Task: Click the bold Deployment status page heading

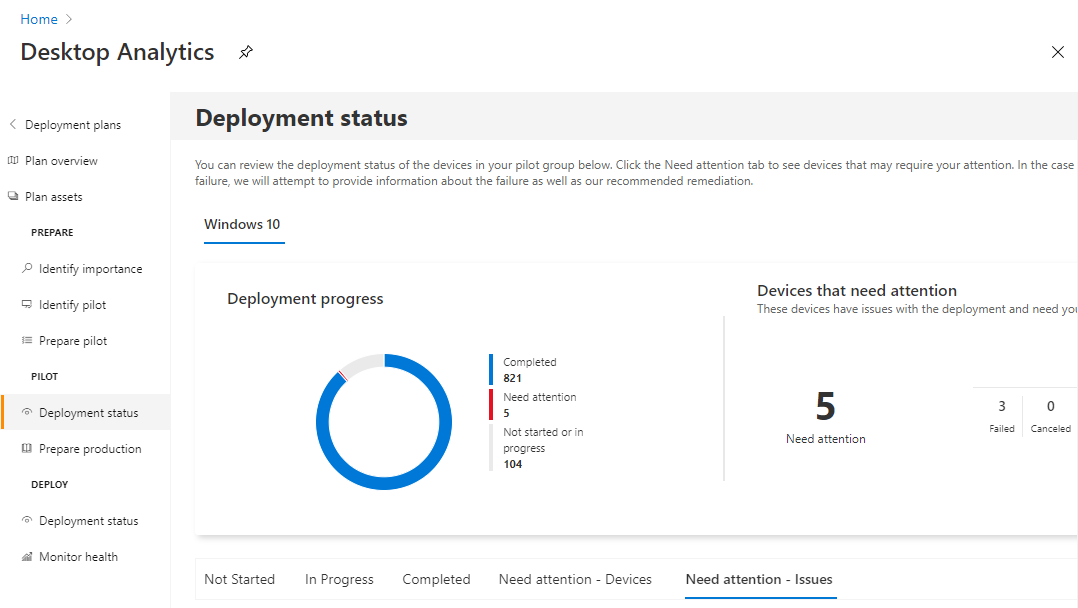Action: [x=301, y=118]
